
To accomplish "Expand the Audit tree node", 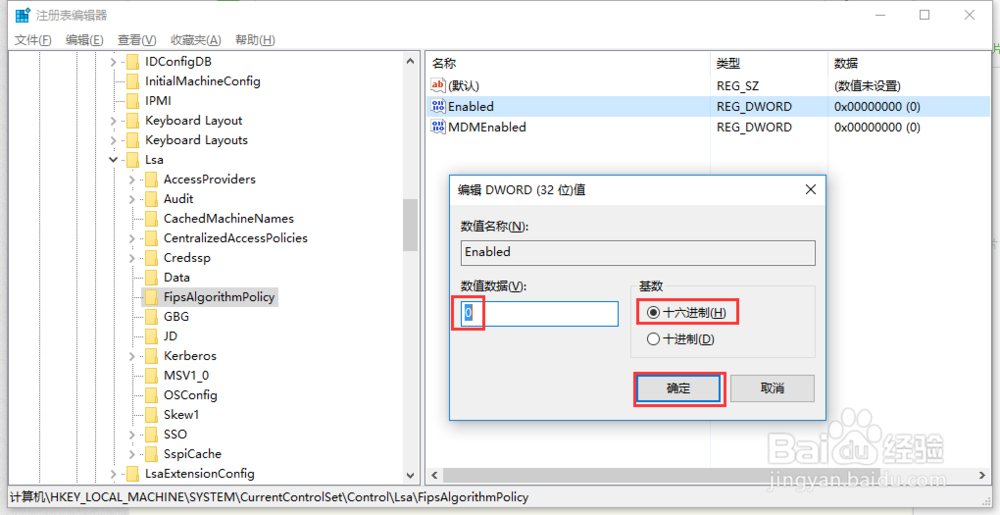I will pyautogui.click(x=132, y=199).
